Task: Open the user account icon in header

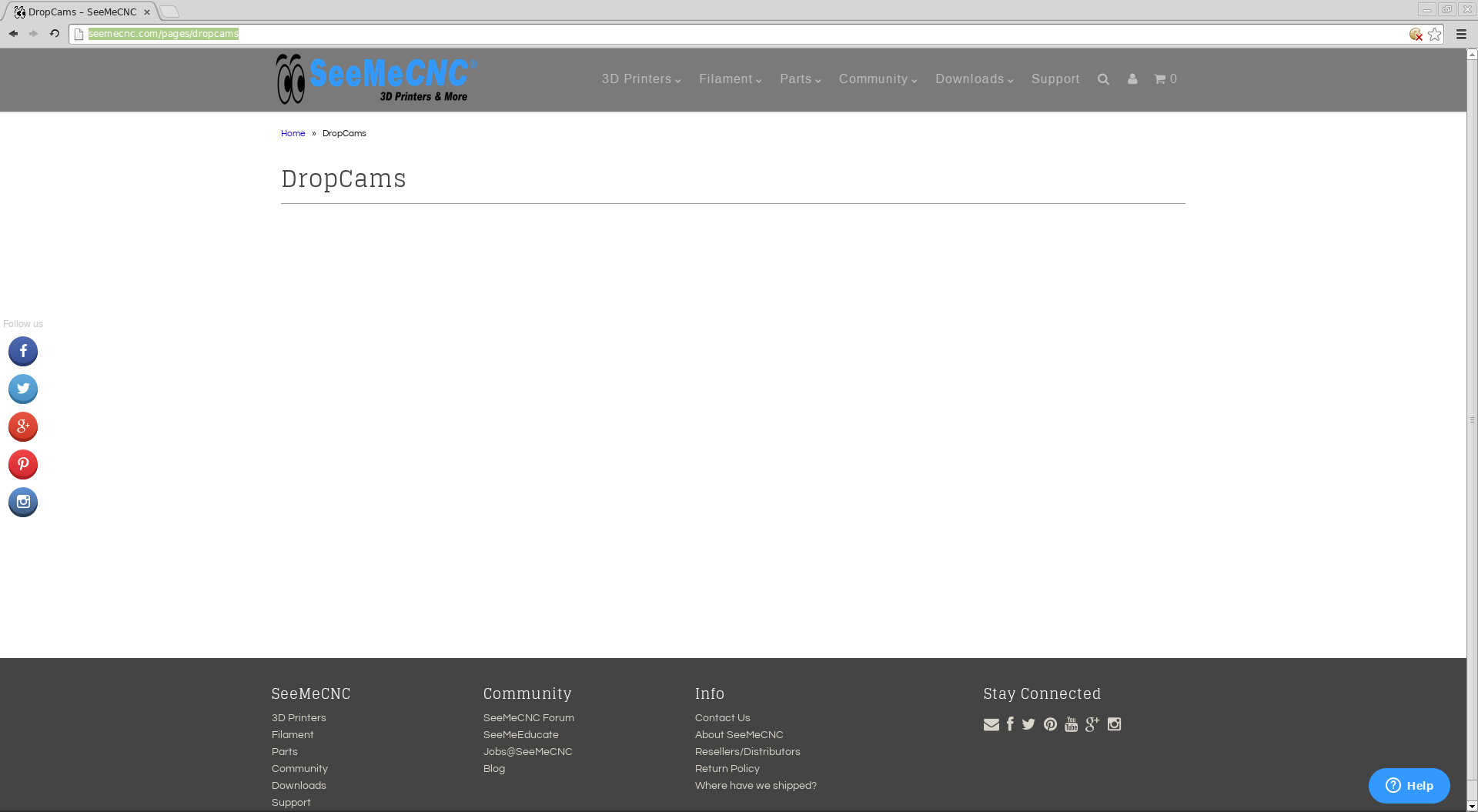Action: pos(1132,79)
